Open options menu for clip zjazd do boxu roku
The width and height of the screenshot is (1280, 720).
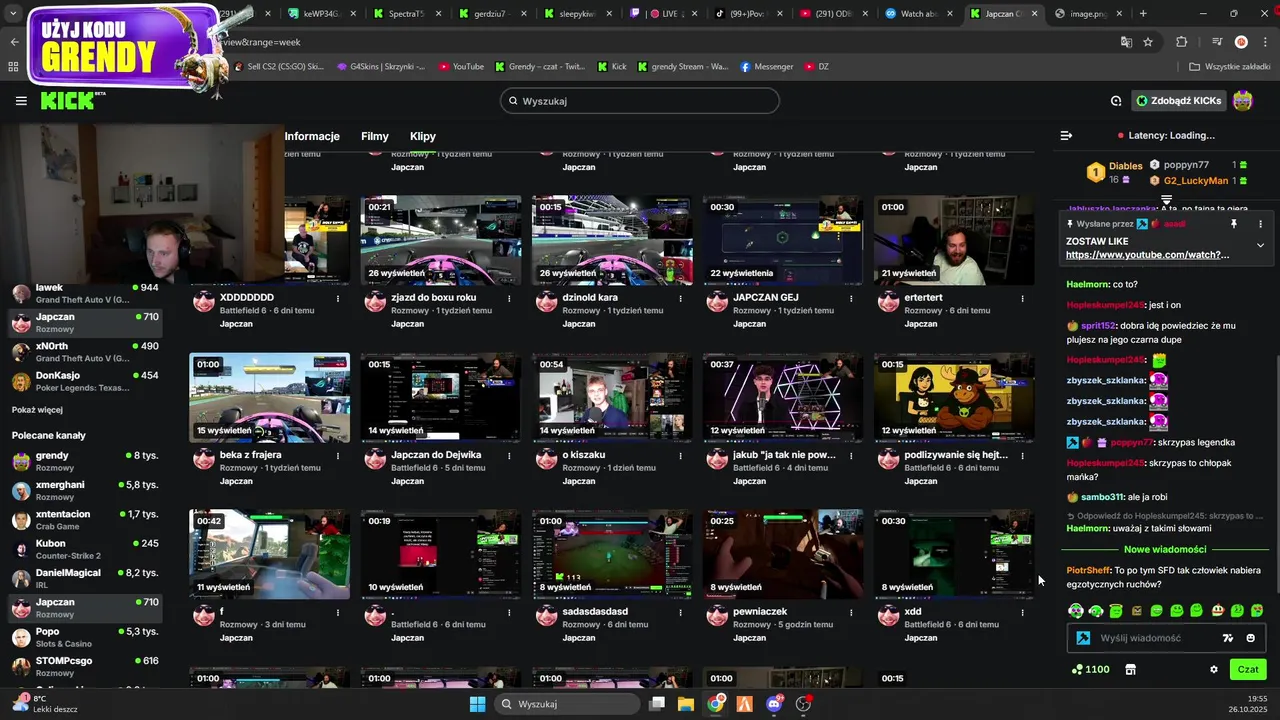[509, 298]
